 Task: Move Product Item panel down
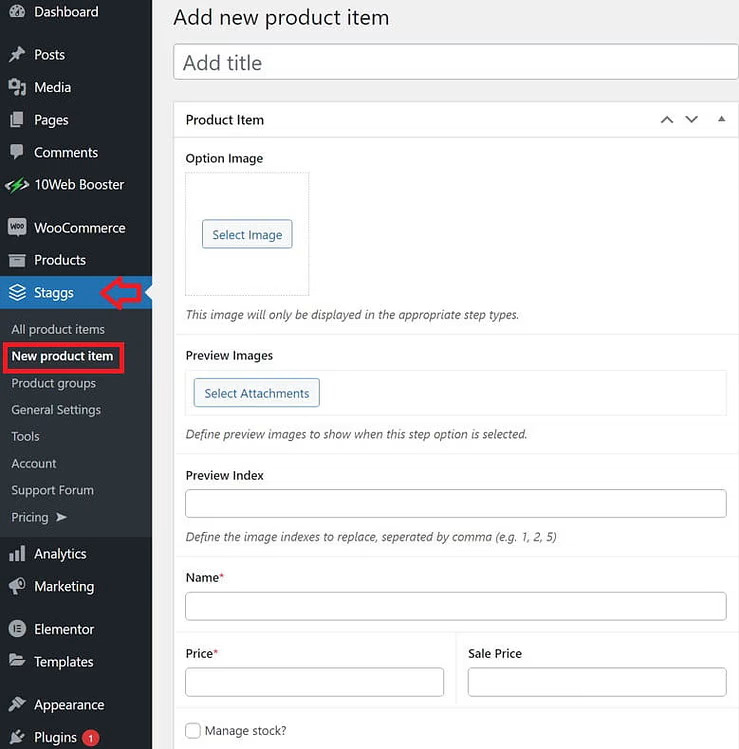[x=691, y=119]
